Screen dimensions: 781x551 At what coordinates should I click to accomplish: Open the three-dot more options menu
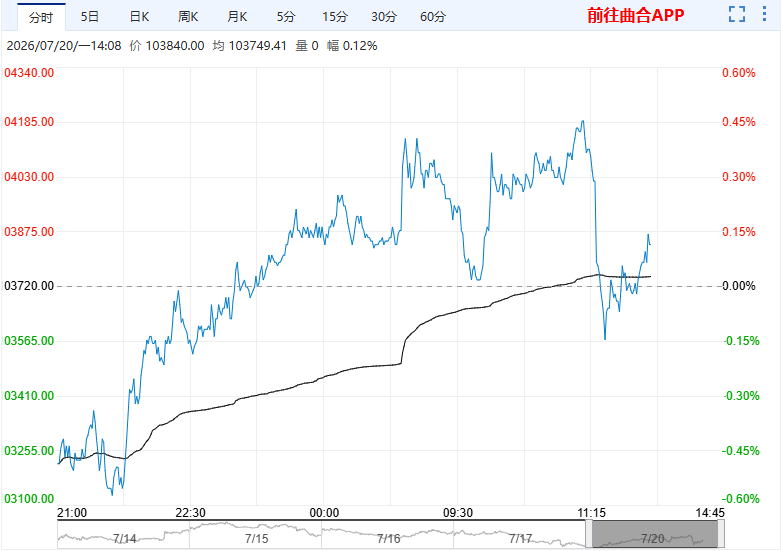[x=764, y=14]
